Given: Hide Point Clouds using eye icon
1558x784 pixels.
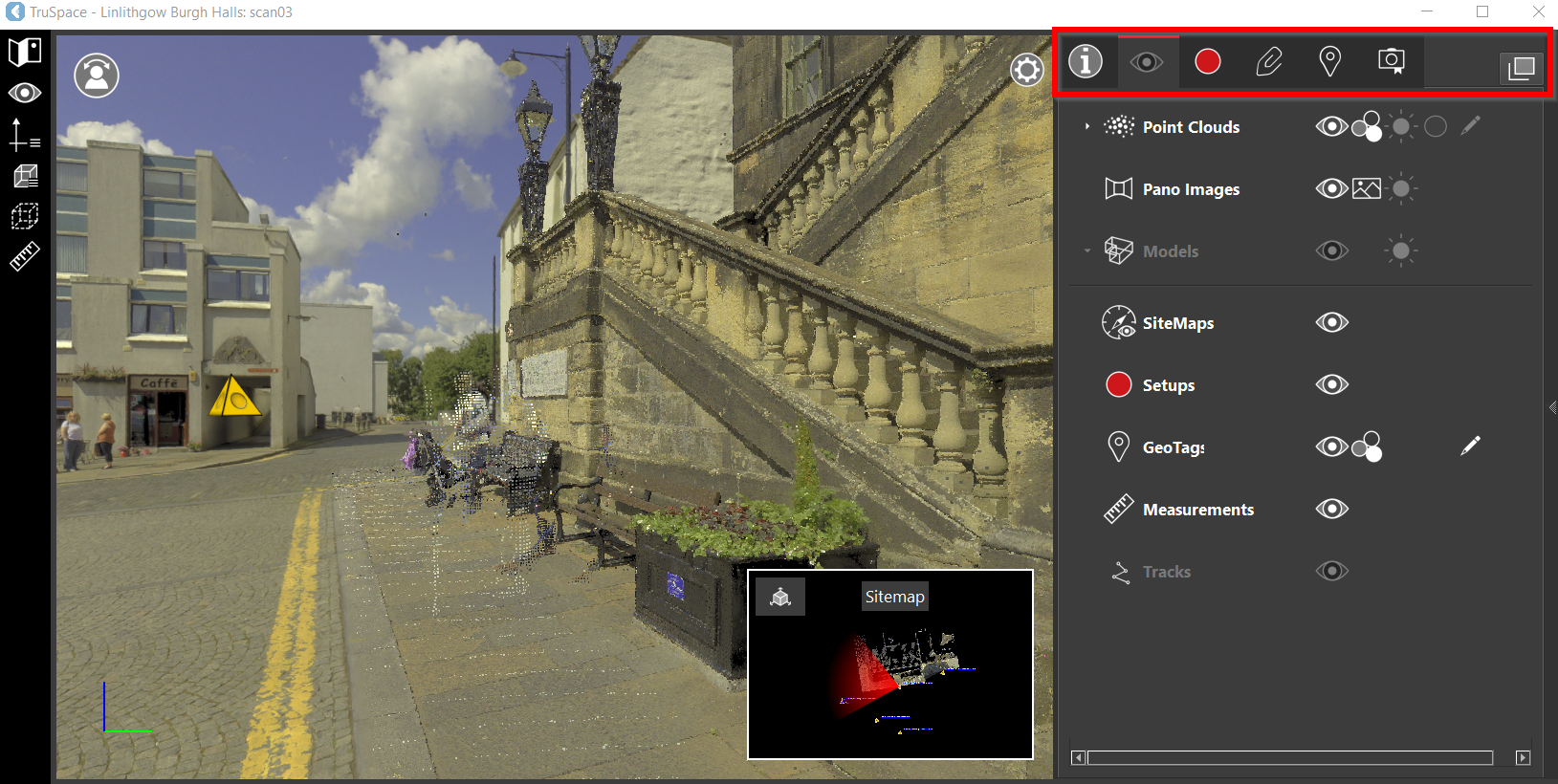Looking at the screenshot, I should tap(1331, 126).
